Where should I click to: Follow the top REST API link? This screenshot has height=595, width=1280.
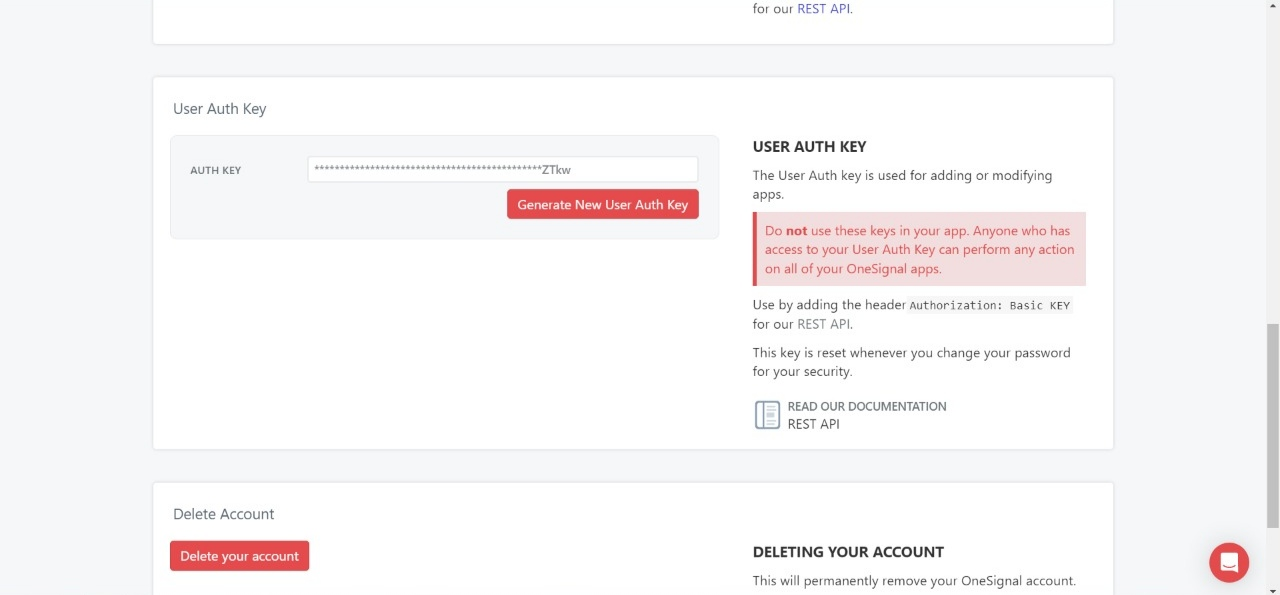pos(823,8)
